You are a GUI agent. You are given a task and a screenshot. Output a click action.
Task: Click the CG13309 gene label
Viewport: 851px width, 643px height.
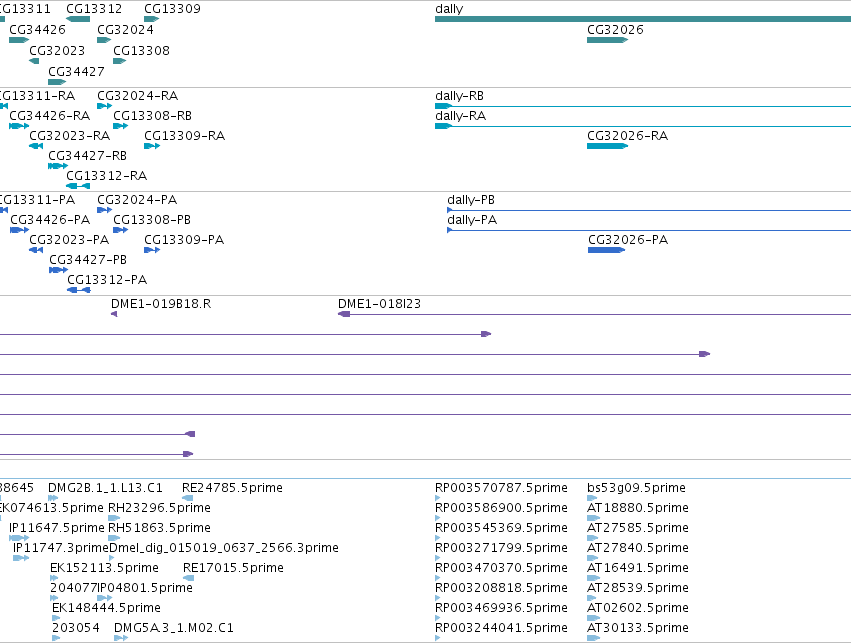172,9
